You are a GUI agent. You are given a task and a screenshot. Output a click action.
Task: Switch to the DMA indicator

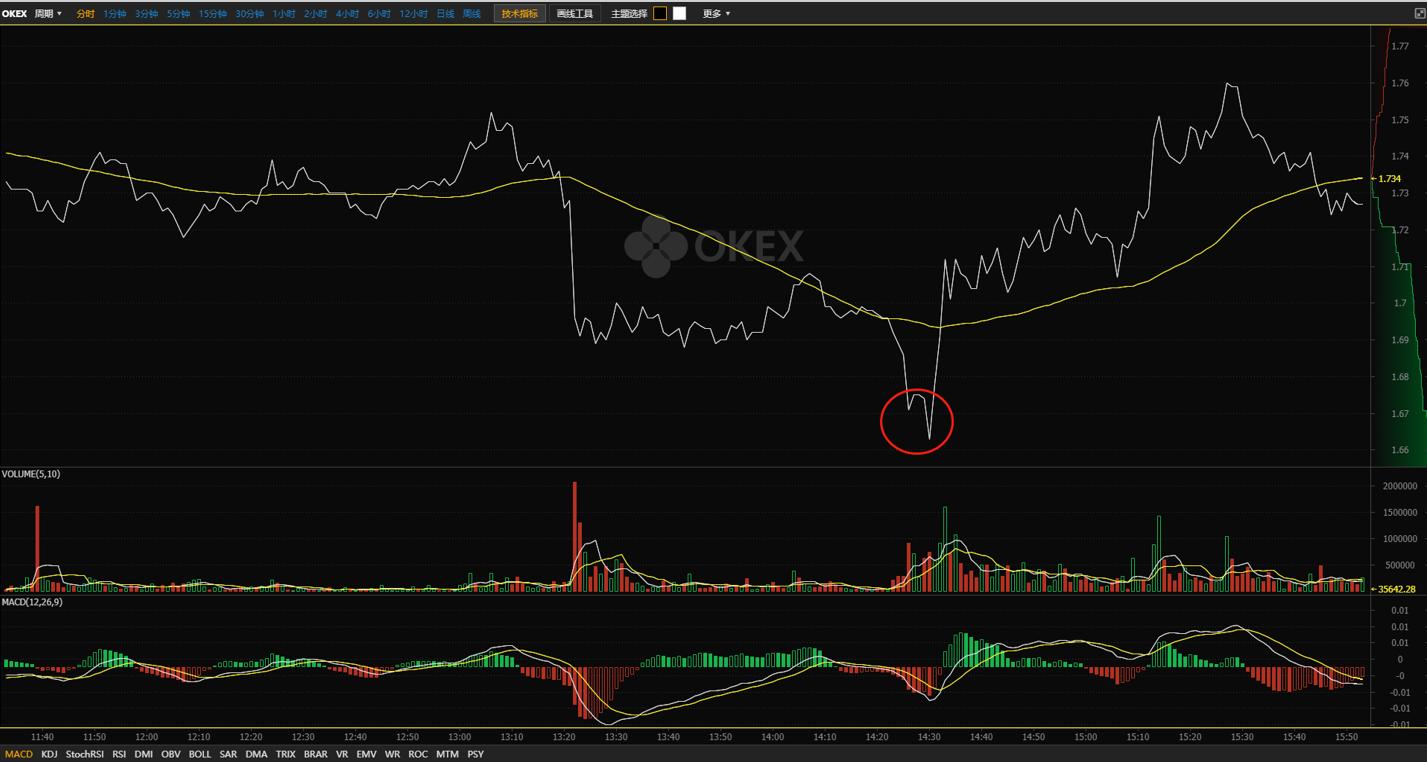[257, 754]
